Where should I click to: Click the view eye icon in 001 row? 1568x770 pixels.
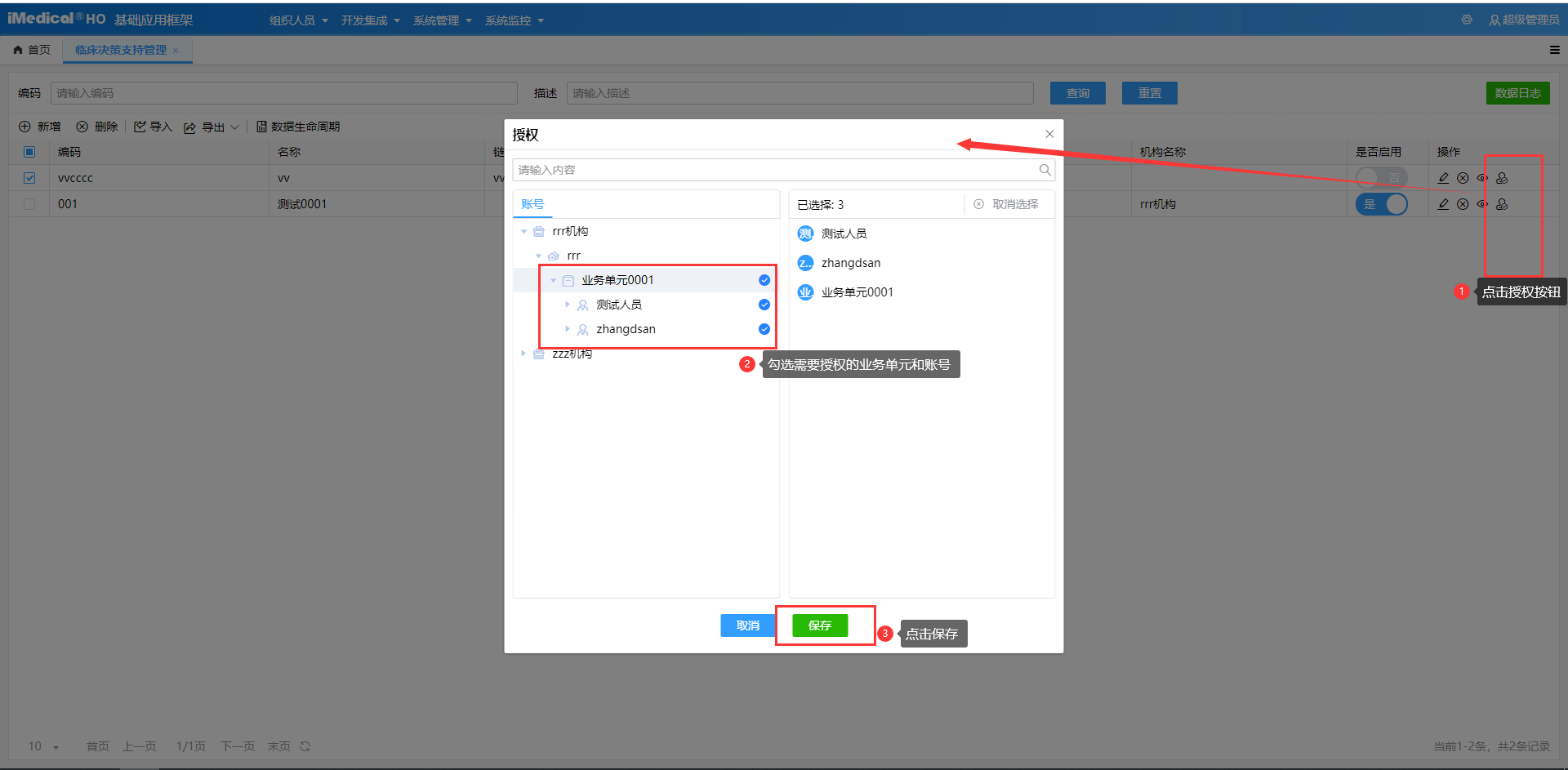click(x=1482, y=204)
